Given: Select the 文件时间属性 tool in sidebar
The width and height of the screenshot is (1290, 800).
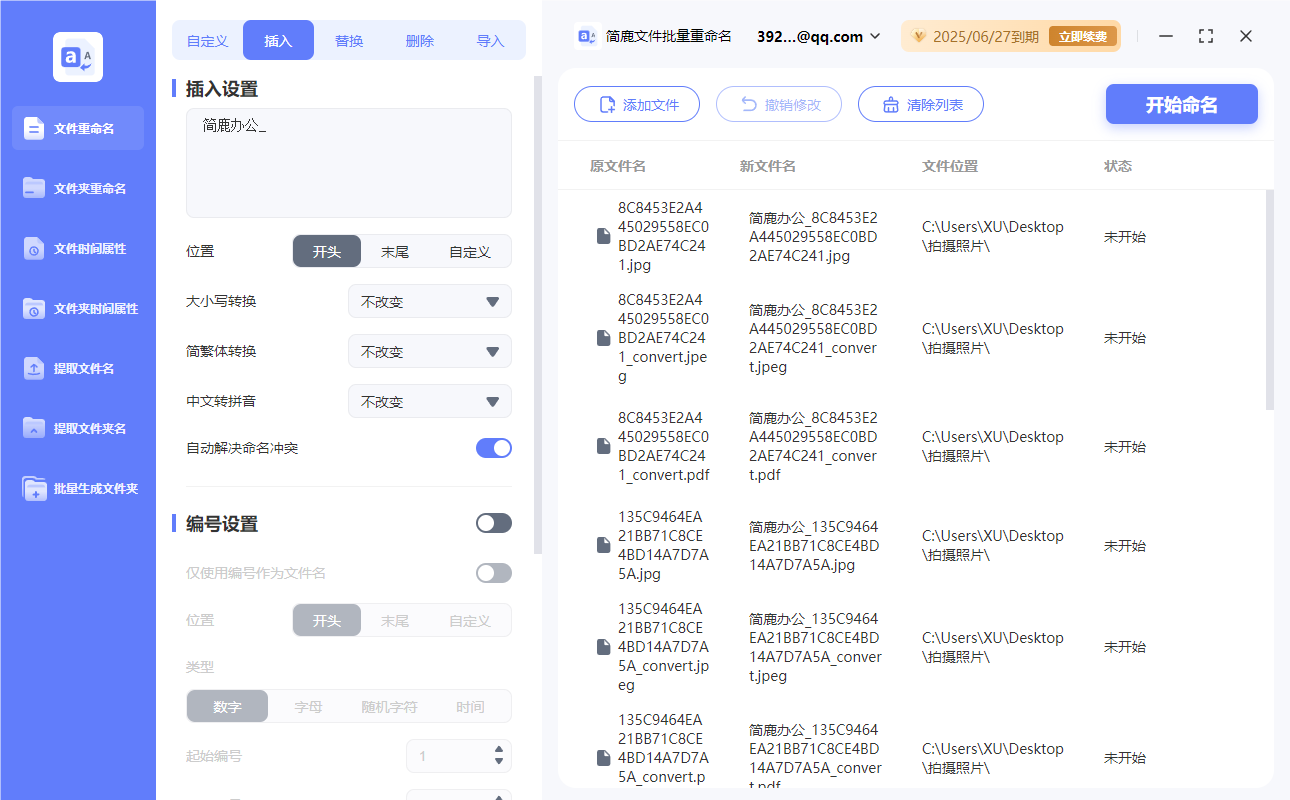Looking at the screenshot, I should [x=76, y=248].
